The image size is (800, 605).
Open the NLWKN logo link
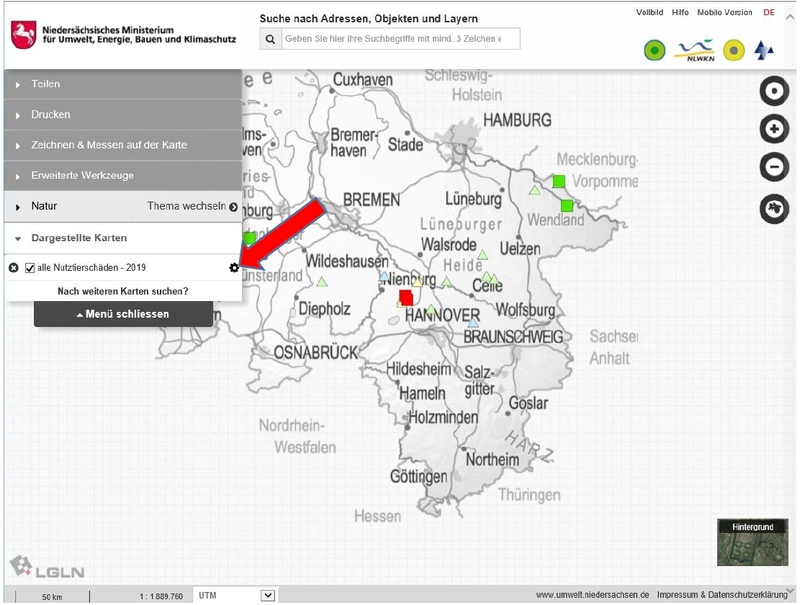click(694, 49)
